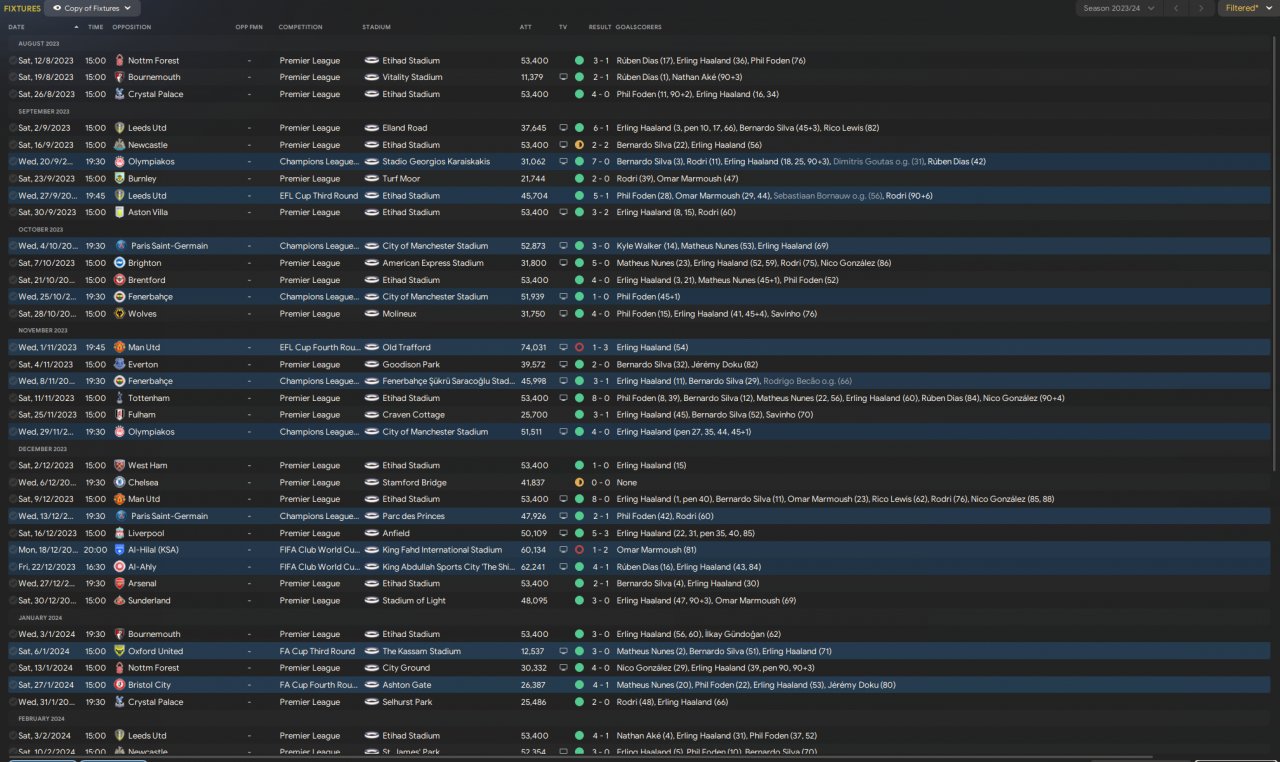Select the Brighton club badge
Screen dimensions: 1280x762
(120, 263)
